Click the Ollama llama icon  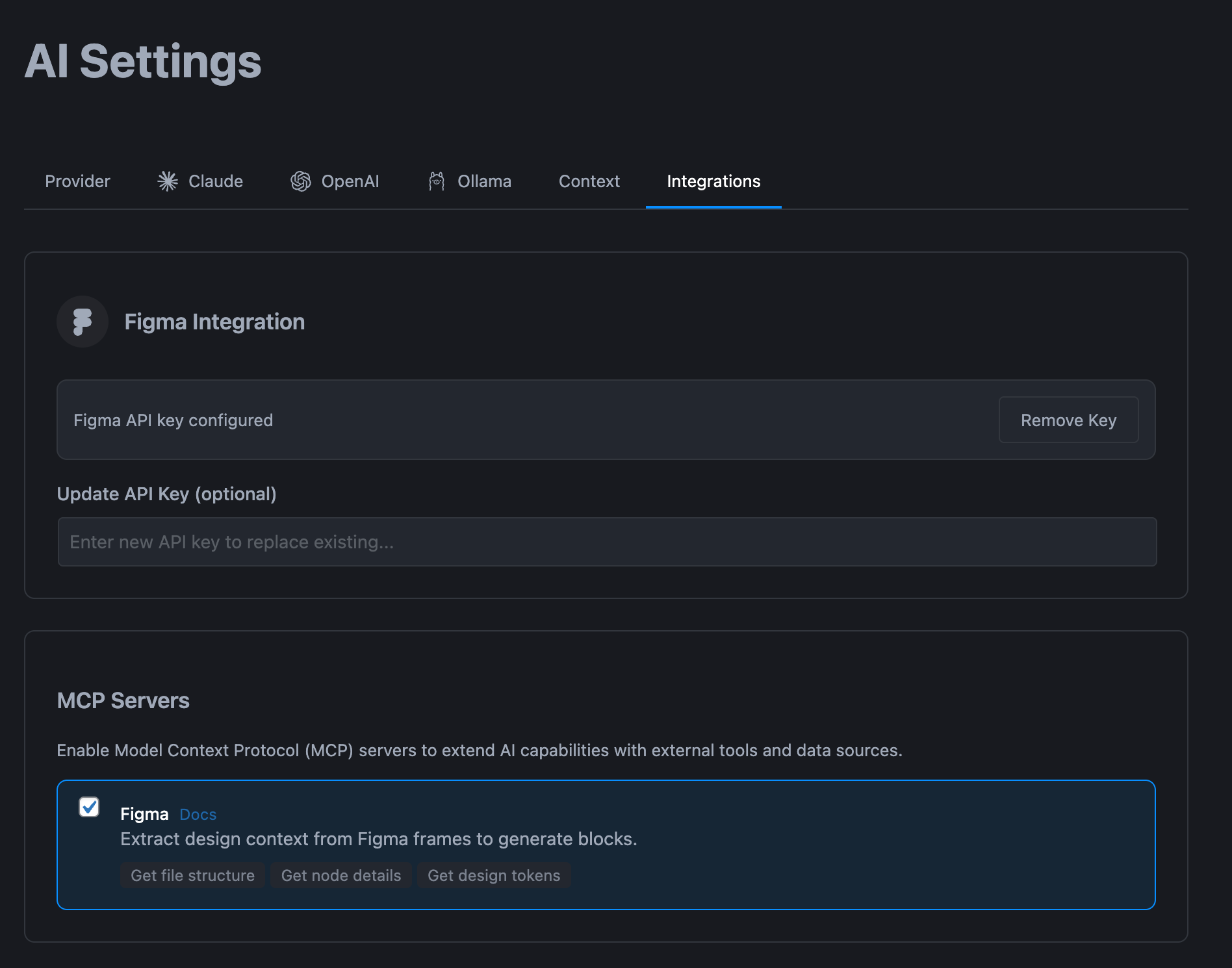[x=437, y=181]
